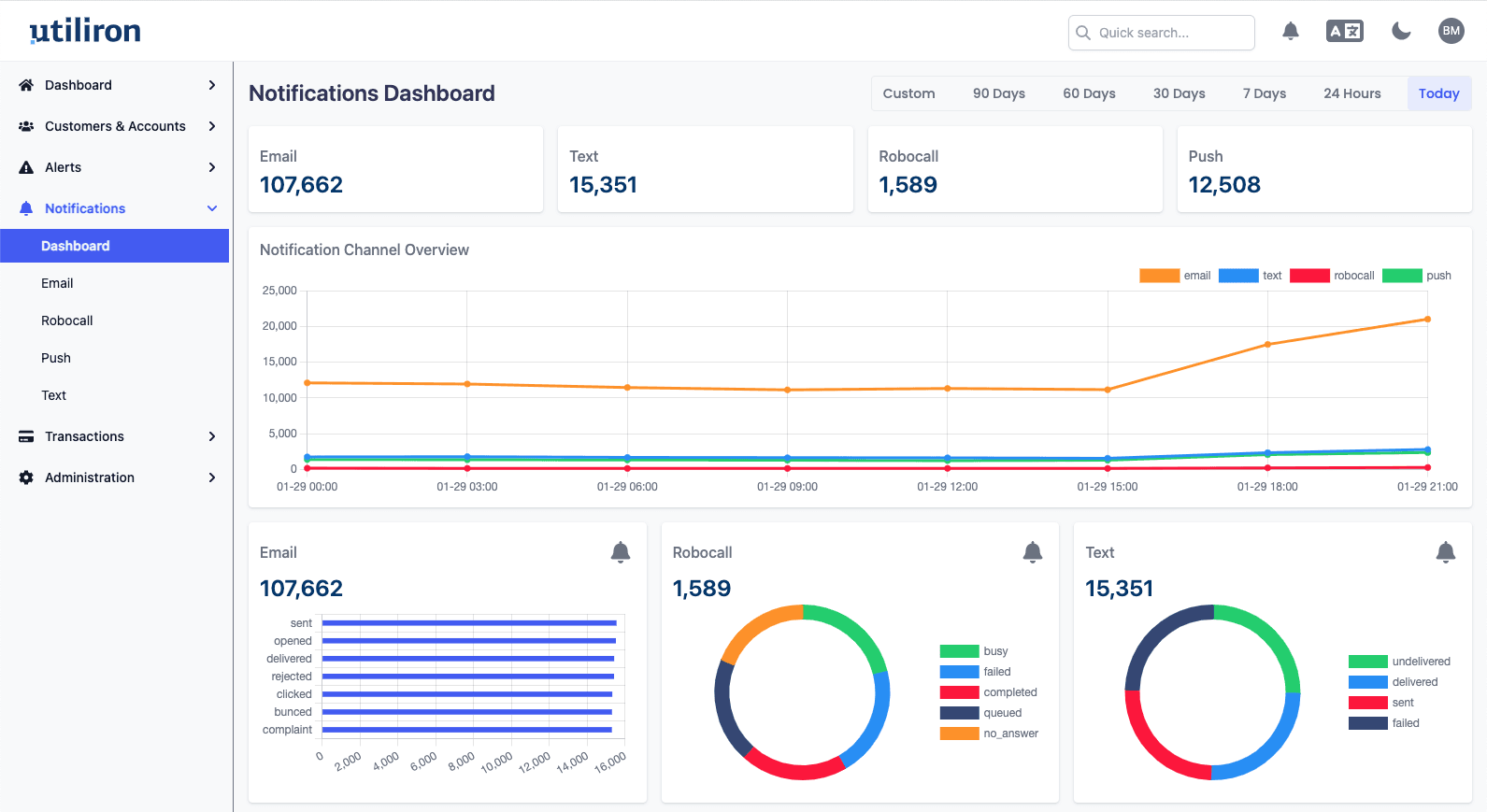
Task: Select the 24 Hours range tab
Action: tap(1352, 93)
